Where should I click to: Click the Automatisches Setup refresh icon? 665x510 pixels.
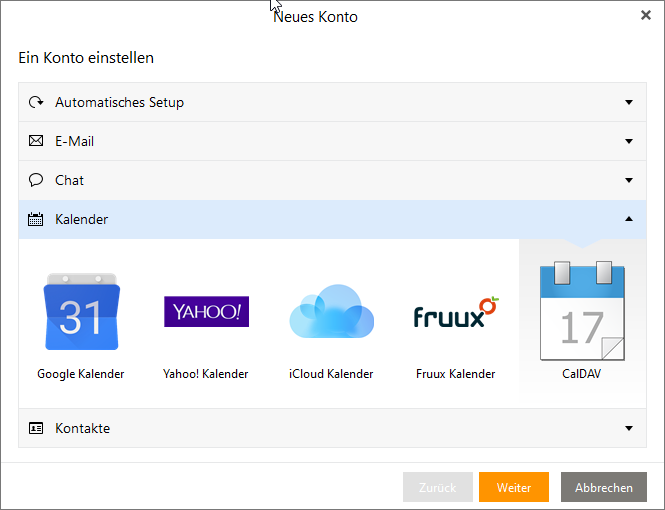(36, 102)
